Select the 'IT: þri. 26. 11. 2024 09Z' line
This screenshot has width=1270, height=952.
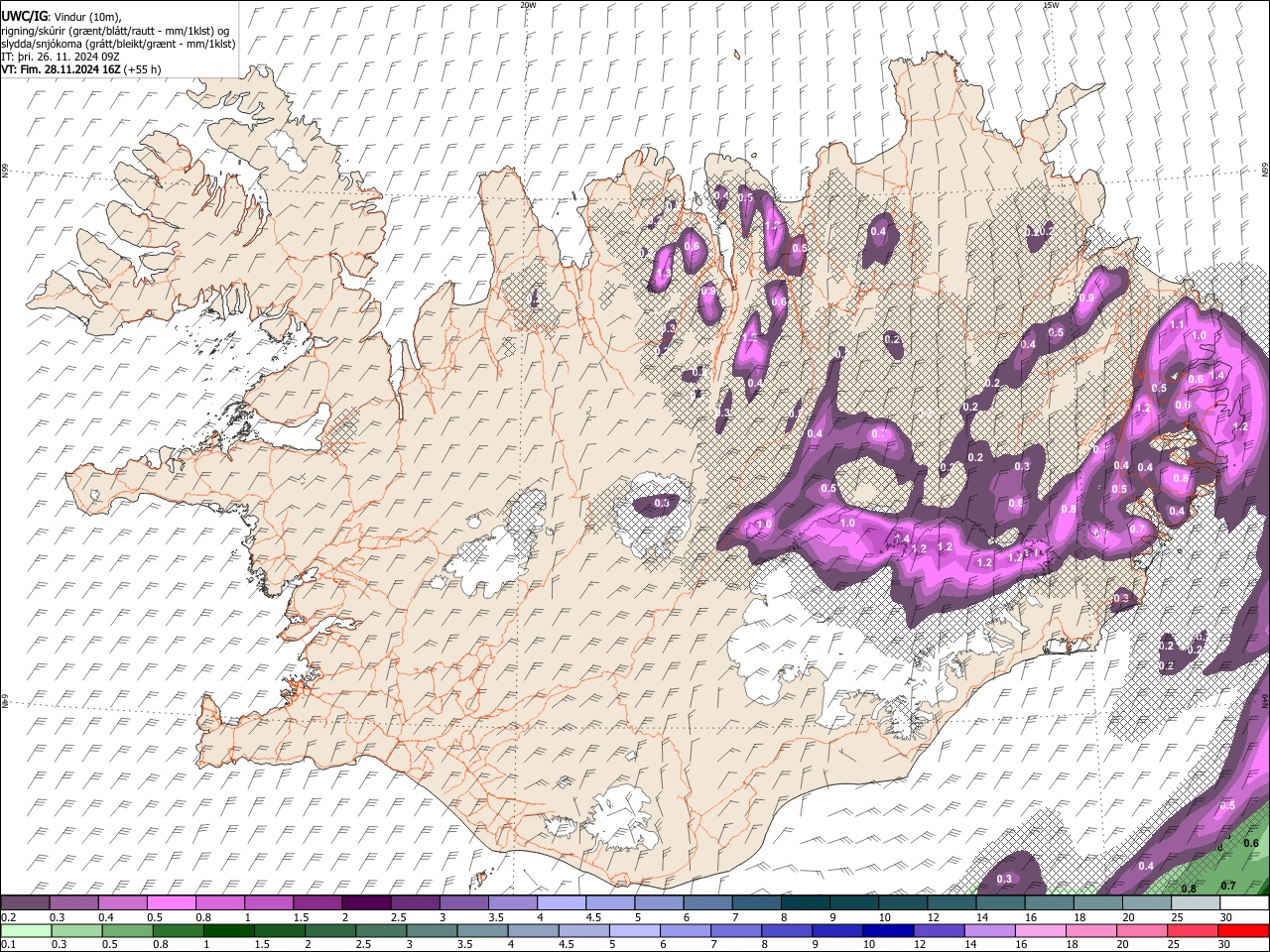tap(60, 57)
